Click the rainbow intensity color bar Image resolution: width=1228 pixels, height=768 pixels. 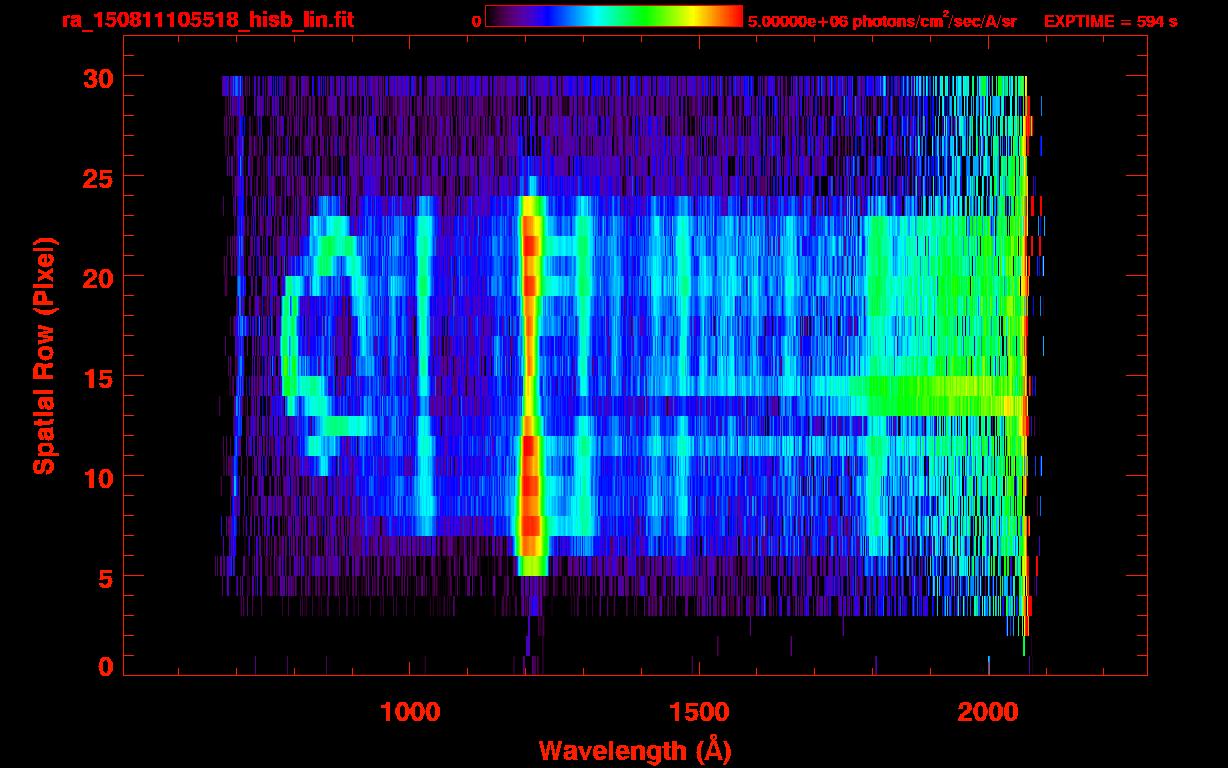[x=614, y=16]
